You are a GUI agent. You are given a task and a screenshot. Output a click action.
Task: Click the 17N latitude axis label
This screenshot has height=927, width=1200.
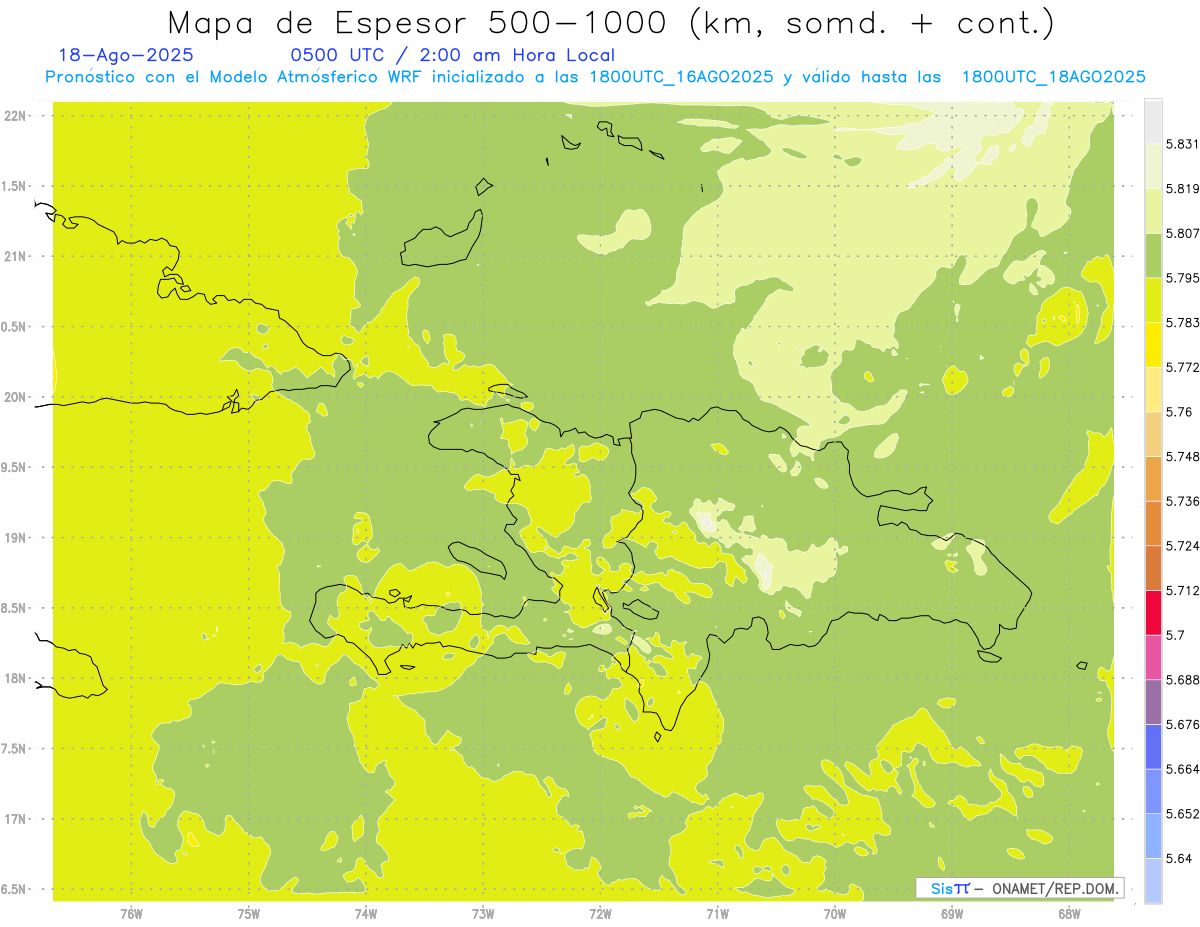(14, 819)
